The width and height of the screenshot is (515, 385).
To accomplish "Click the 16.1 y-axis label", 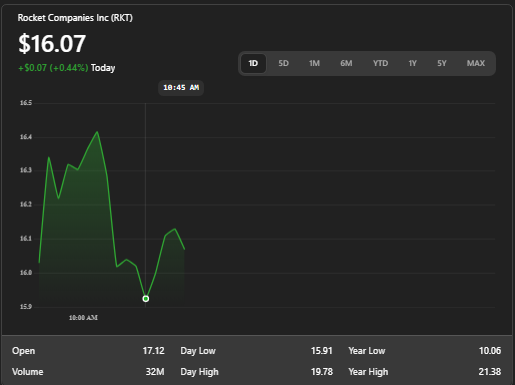I will click(x=26, y=238).
